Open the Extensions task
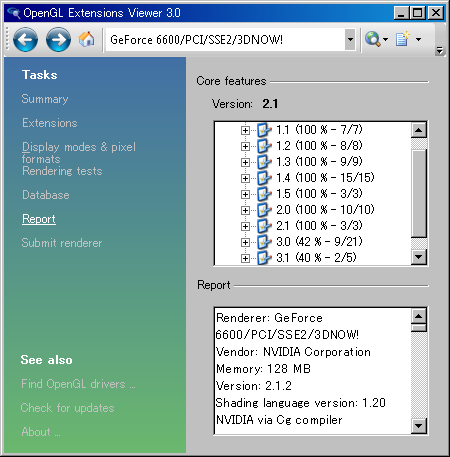Viewport: 450px width, 457px height. (x=50, y=123)
